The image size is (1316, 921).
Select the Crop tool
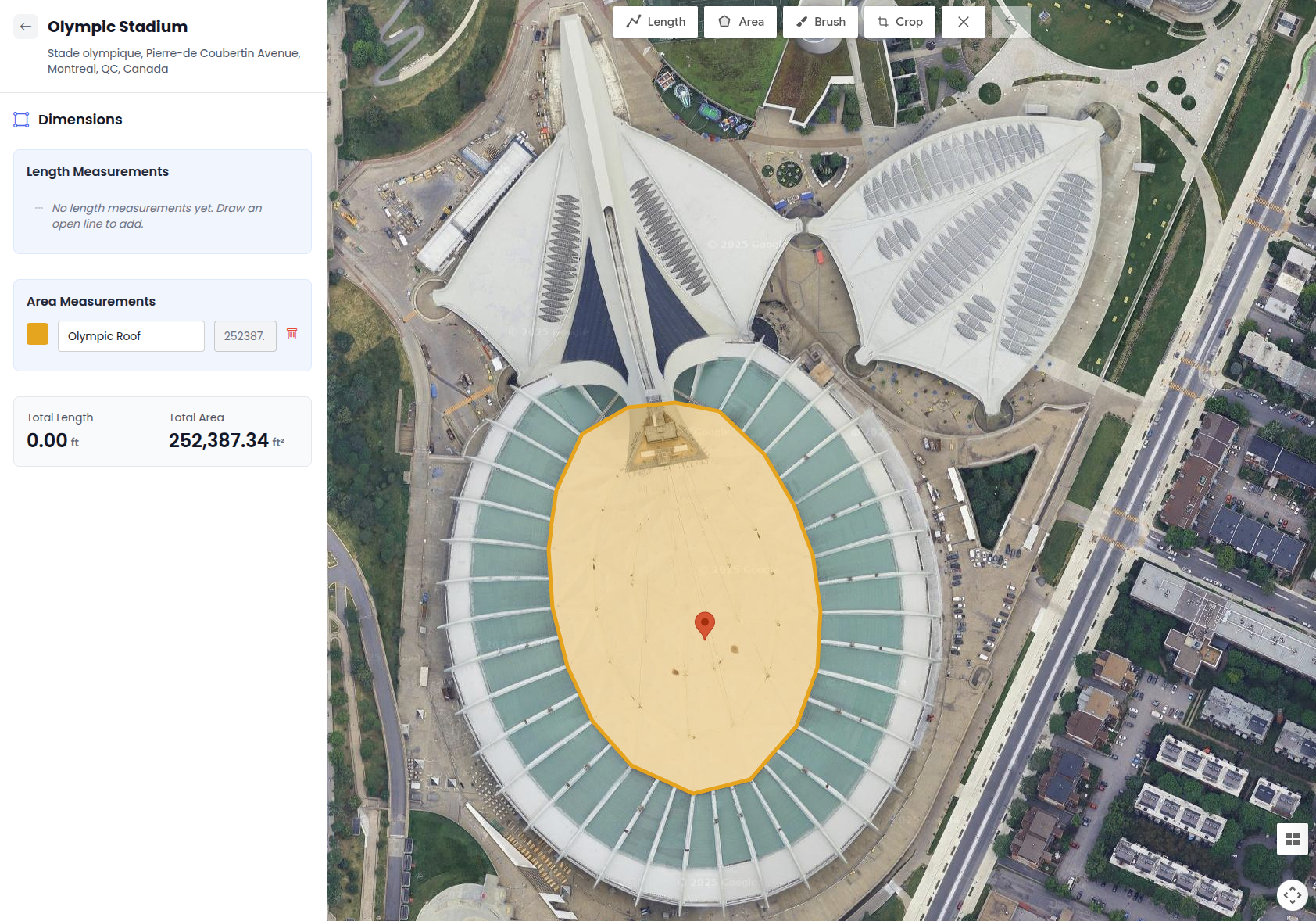(899, 21)
